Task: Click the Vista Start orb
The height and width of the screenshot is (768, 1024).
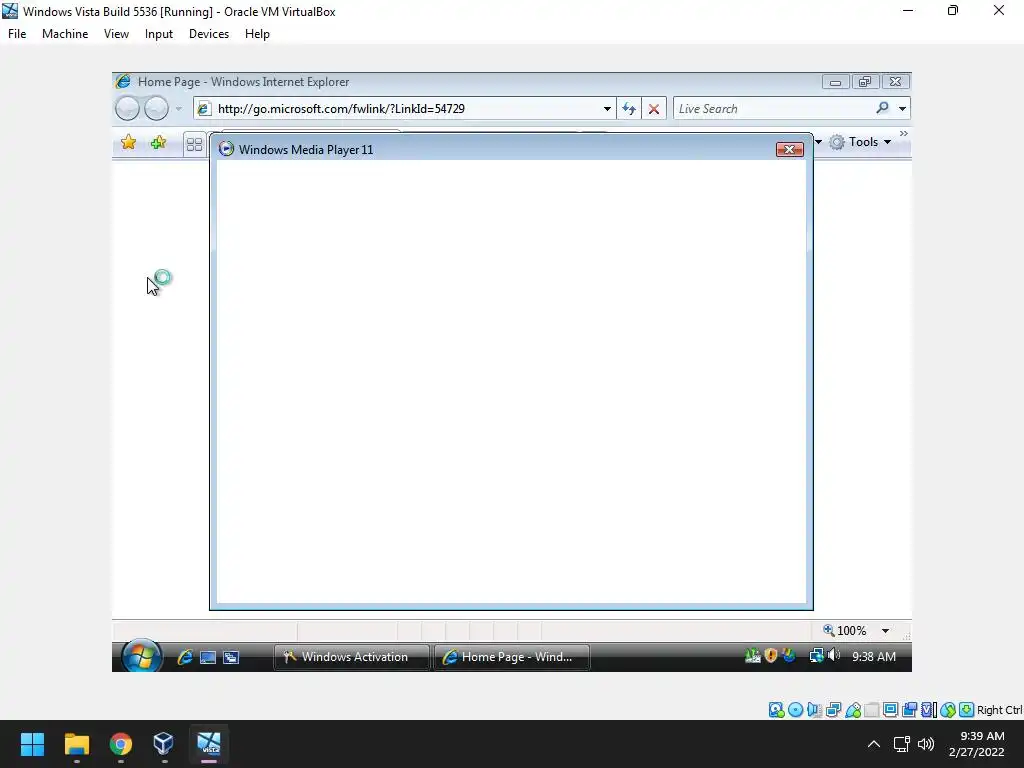Action: 140,656
